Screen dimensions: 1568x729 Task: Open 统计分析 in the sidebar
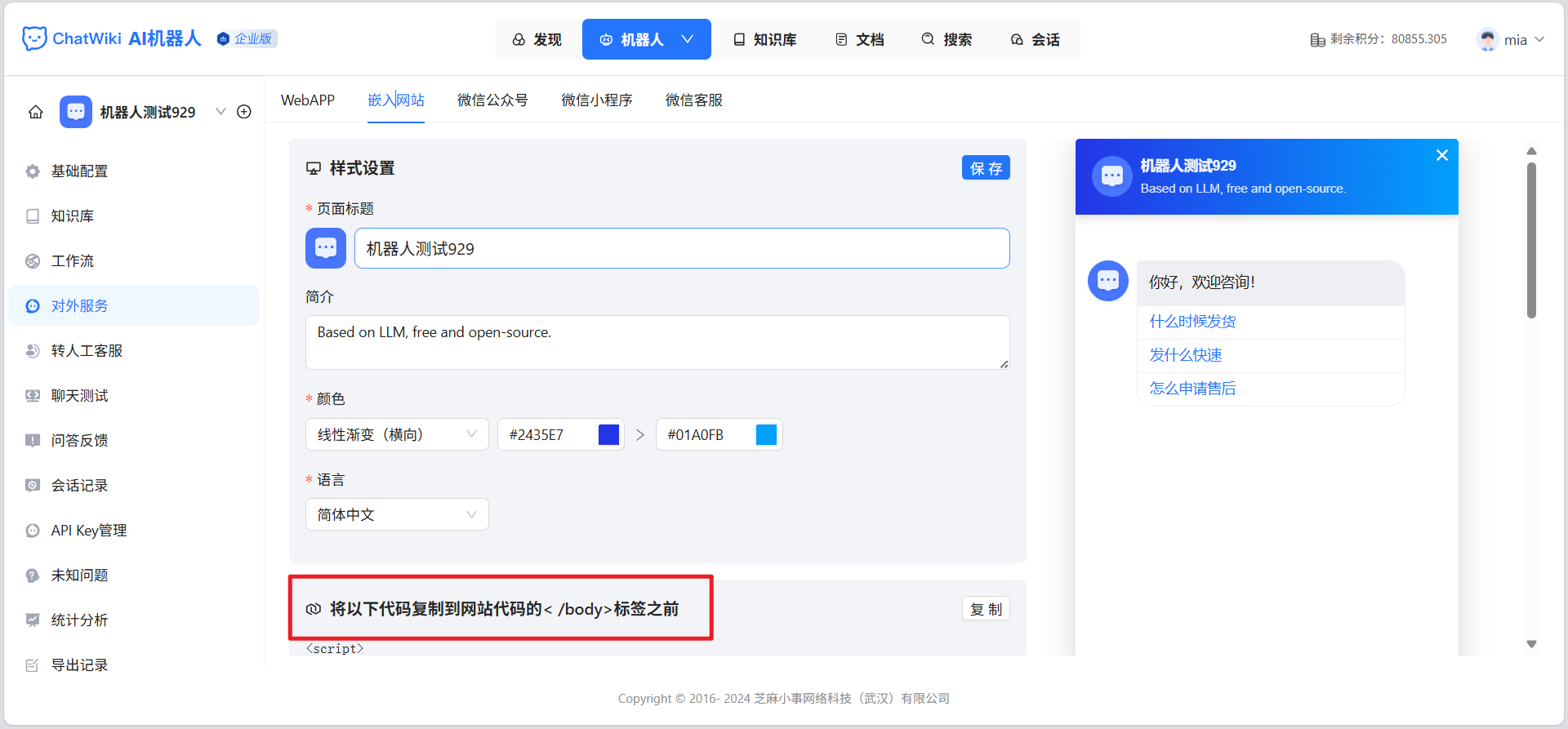(x=134, y=620)
